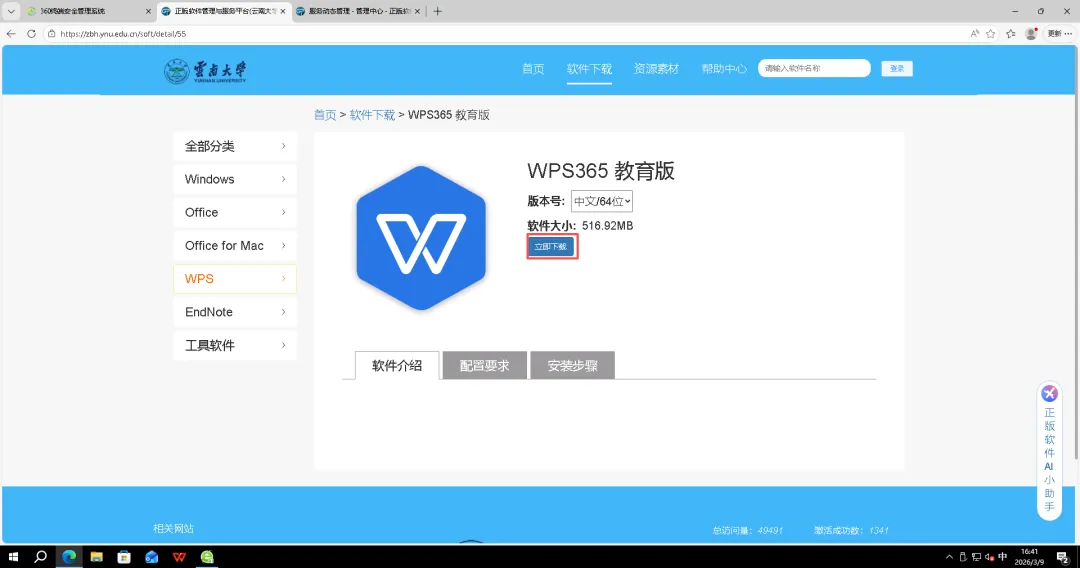Image resolution: width=1080 pixels, height=568 pixels.
Task: Open 资源素材 in the top navigation
Action: (x=656, y=69)
